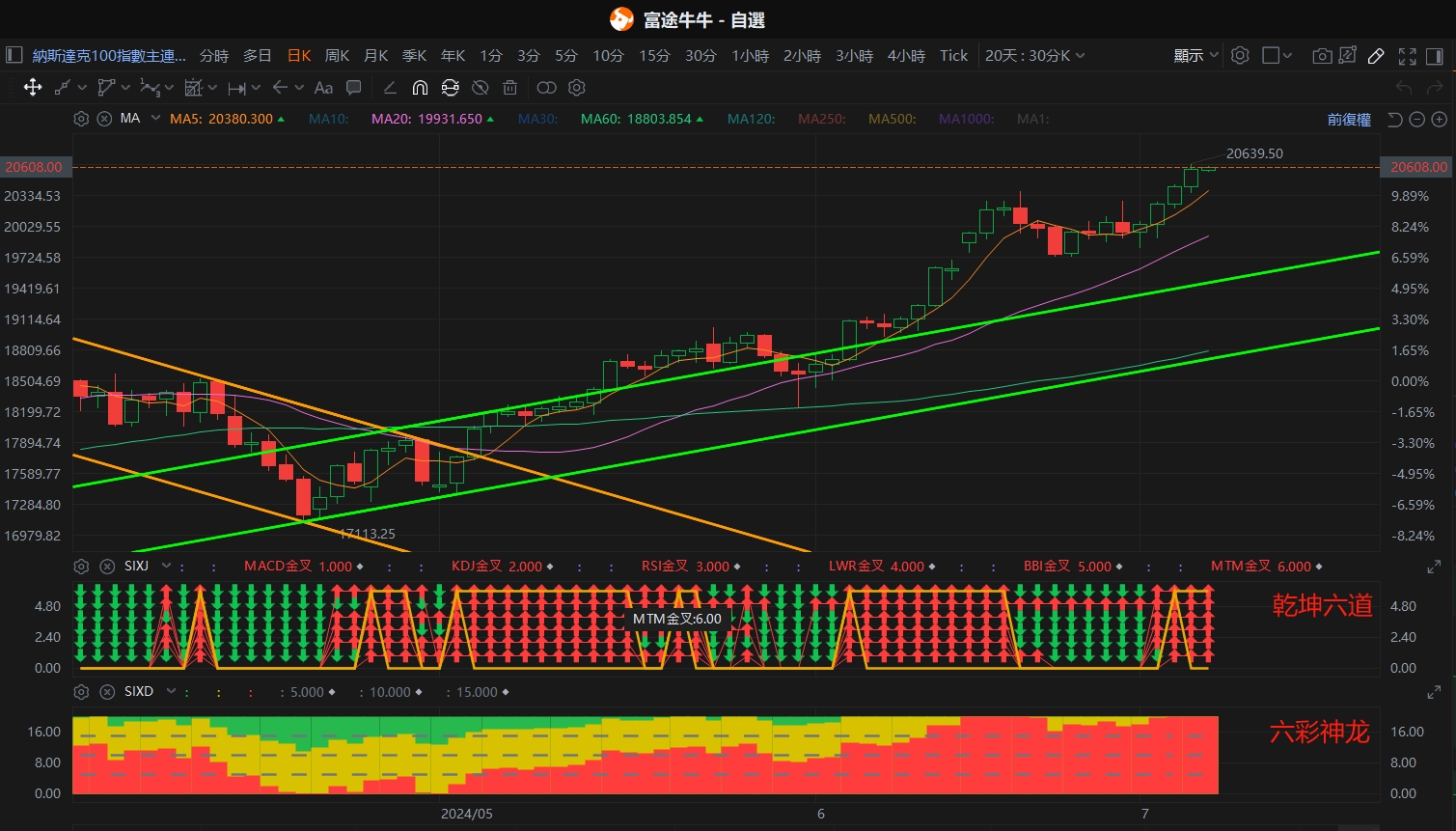The width and height of the screenshot is (1456, 831).
Task: Toggle the left sidebar panel
Action: point(14,55)
